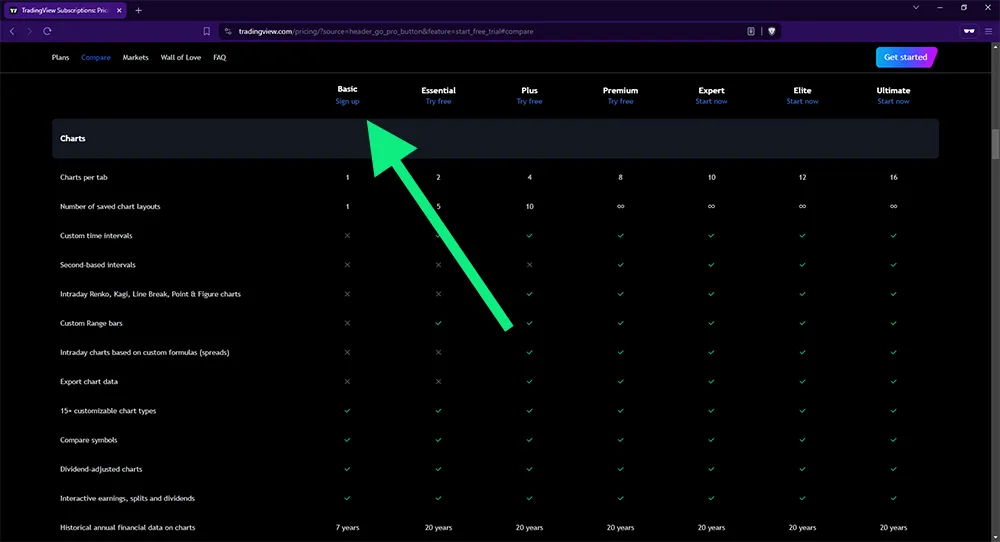Click Basic X mark for Intraday Renko row
This screenshot has height=542, width=1000.
coord(348,294)
